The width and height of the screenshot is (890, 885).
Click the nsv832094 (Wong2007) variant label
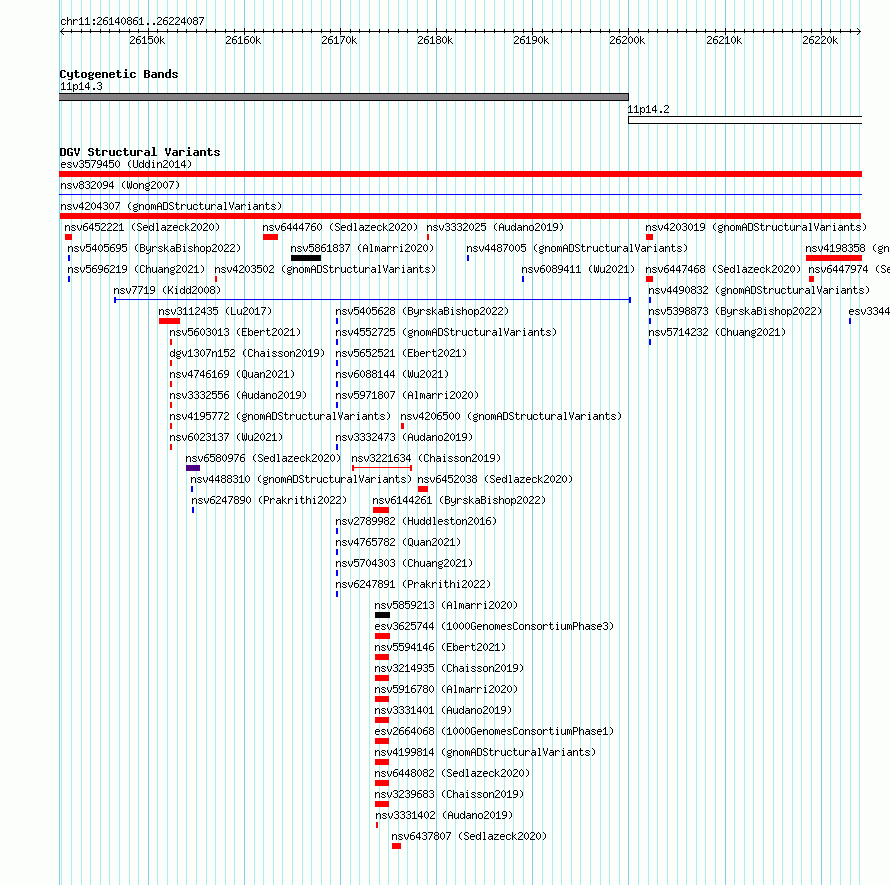coord(120,185)
